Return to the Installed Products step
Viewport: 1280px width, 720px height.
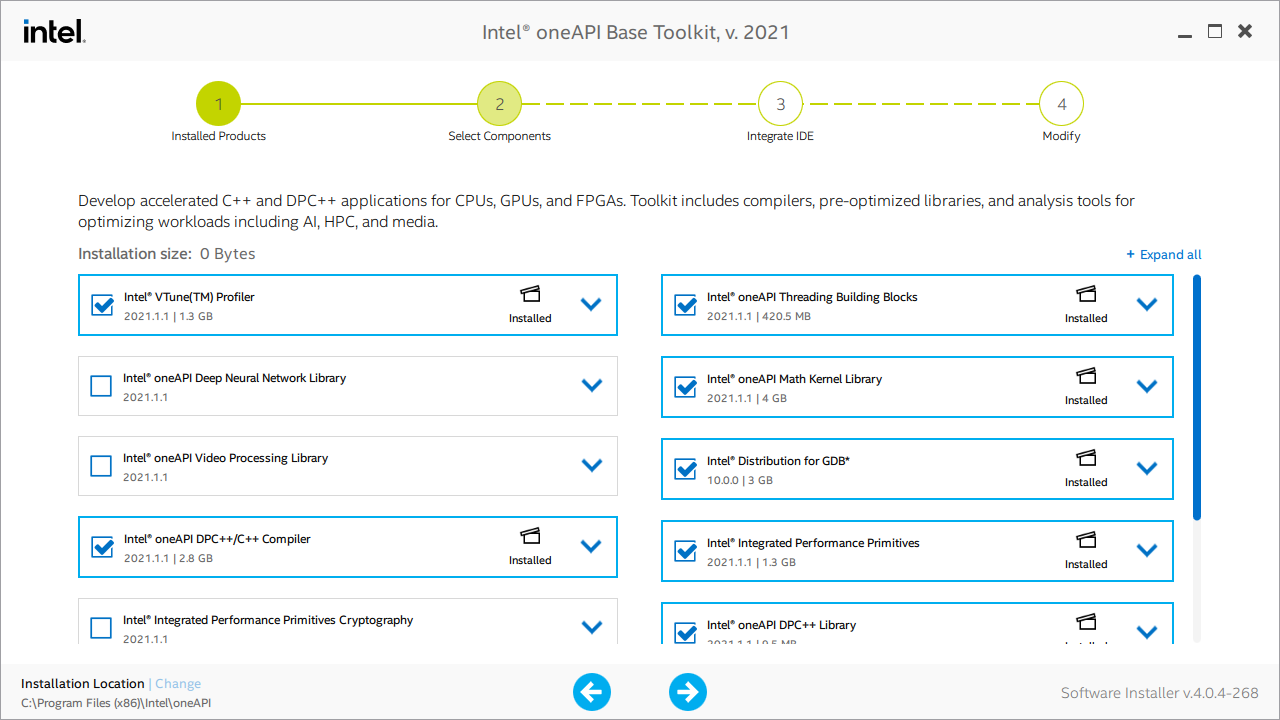pos(219,103)
